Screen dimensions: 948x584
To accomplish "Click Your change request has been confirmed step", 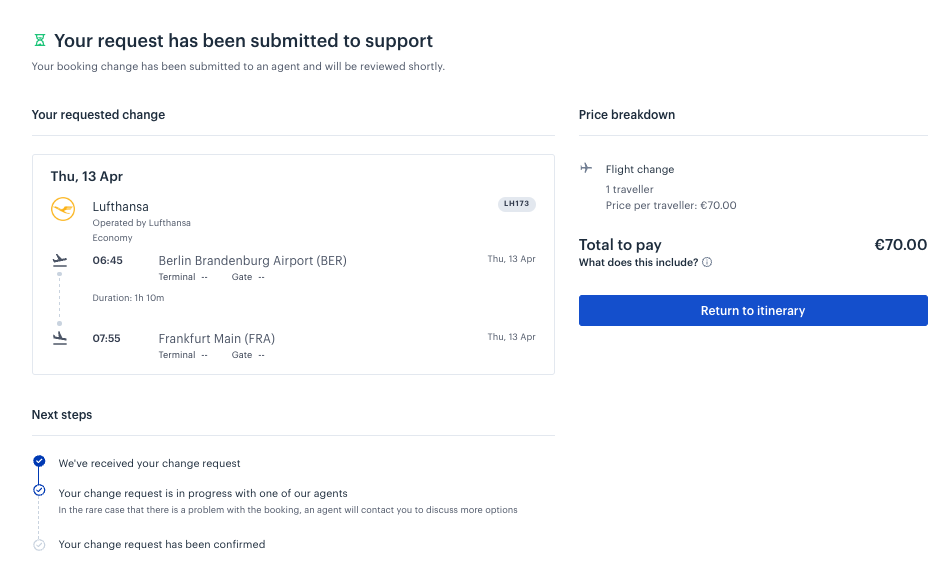I will (x=162, y=545).
